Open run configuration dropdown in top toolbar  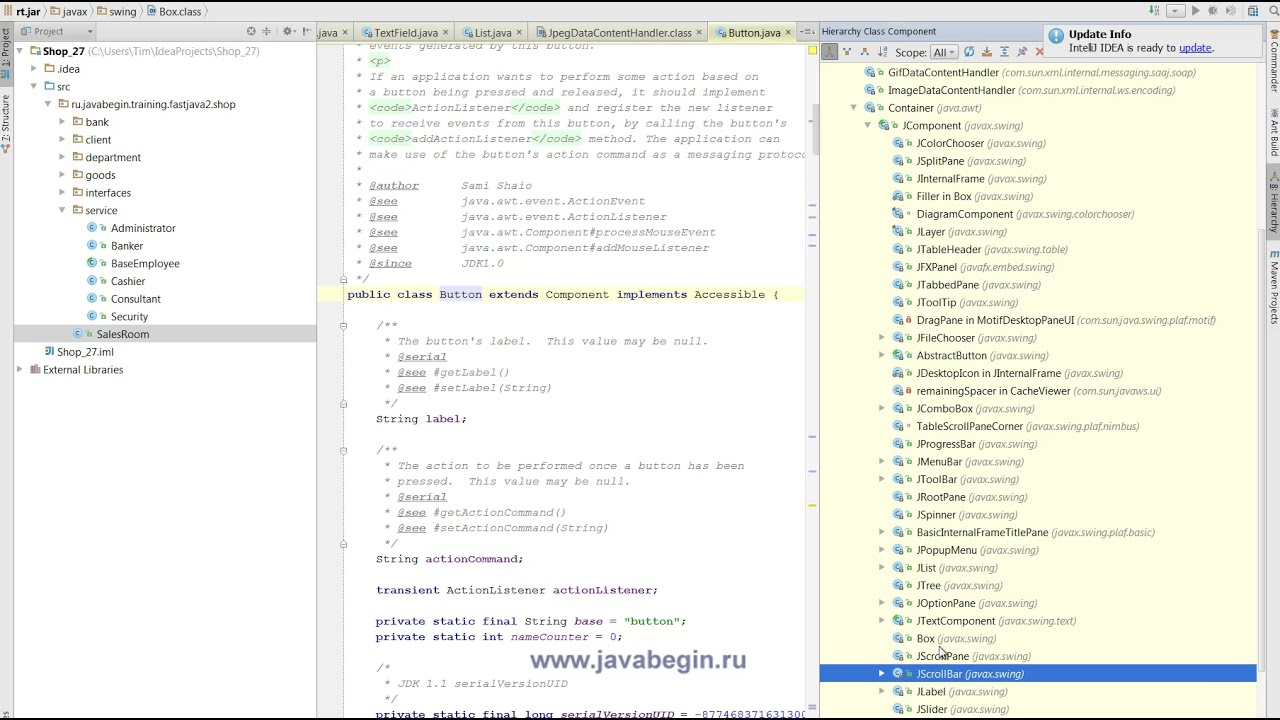pyautogui.click(x=1175, y=11)
